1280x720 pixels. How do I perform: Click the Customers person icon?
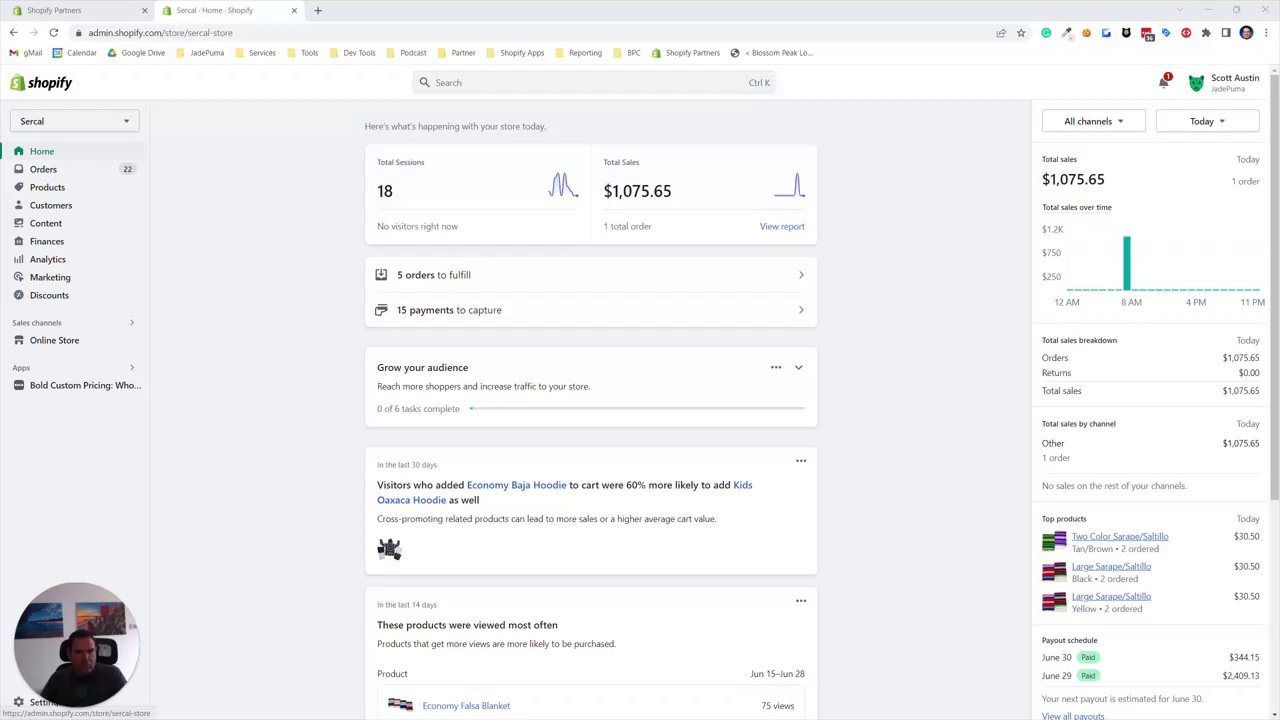click(x=18, y=205)
